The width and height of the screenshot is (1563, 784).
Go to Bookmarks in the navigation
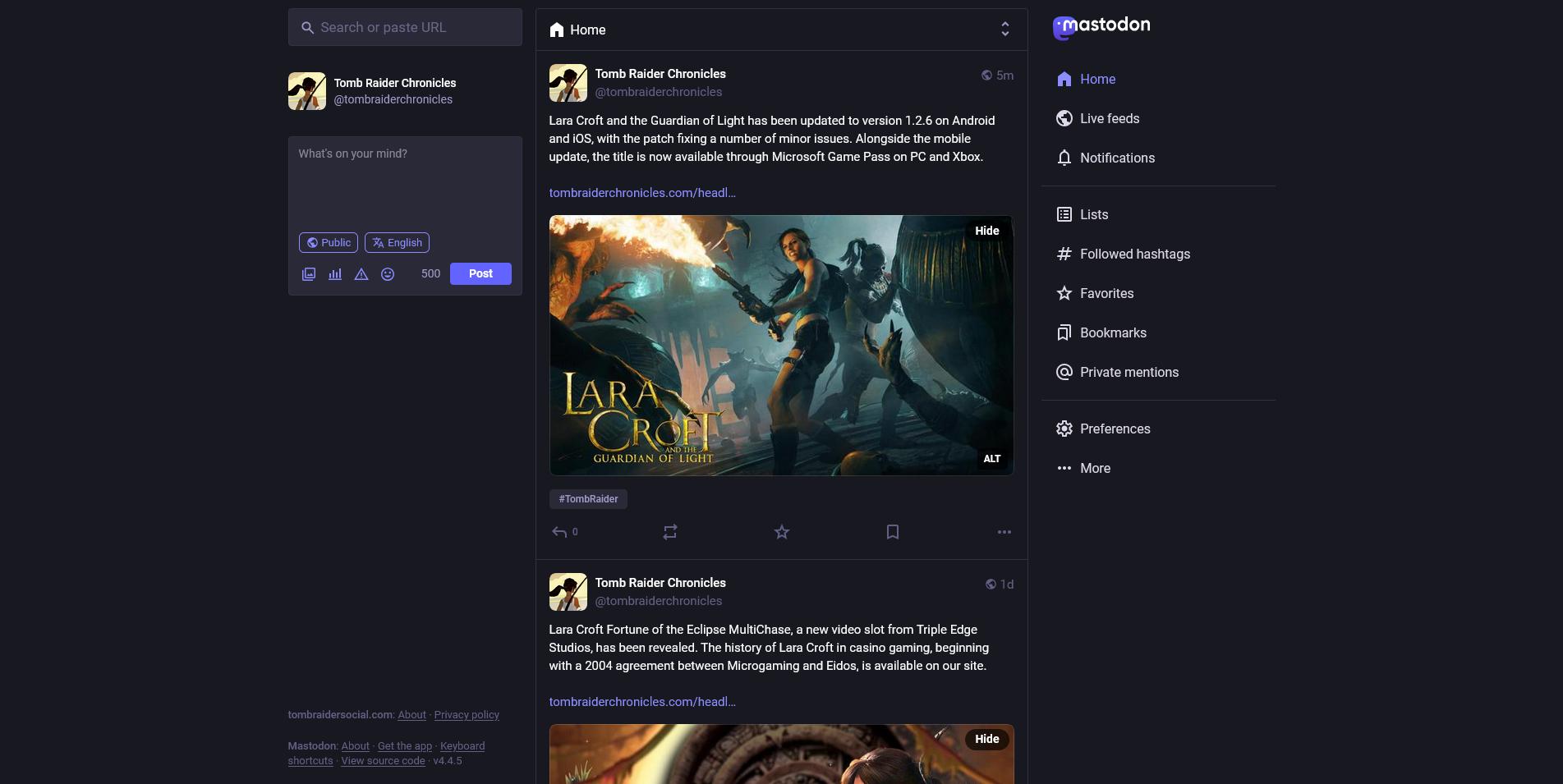pos(1112,332)
